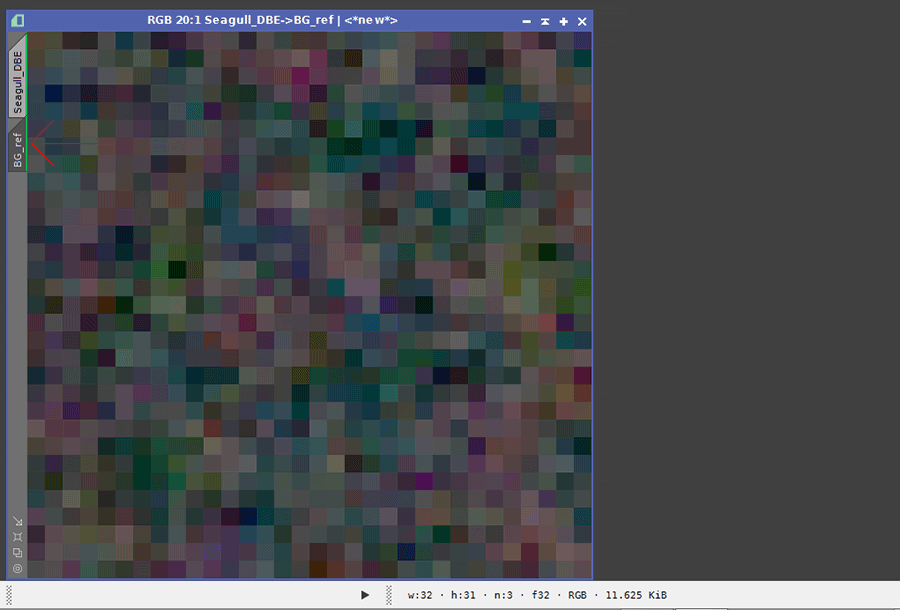
Task: Close the Seagull_DBE->BG_ref window
Action: [x=581, y=21]
